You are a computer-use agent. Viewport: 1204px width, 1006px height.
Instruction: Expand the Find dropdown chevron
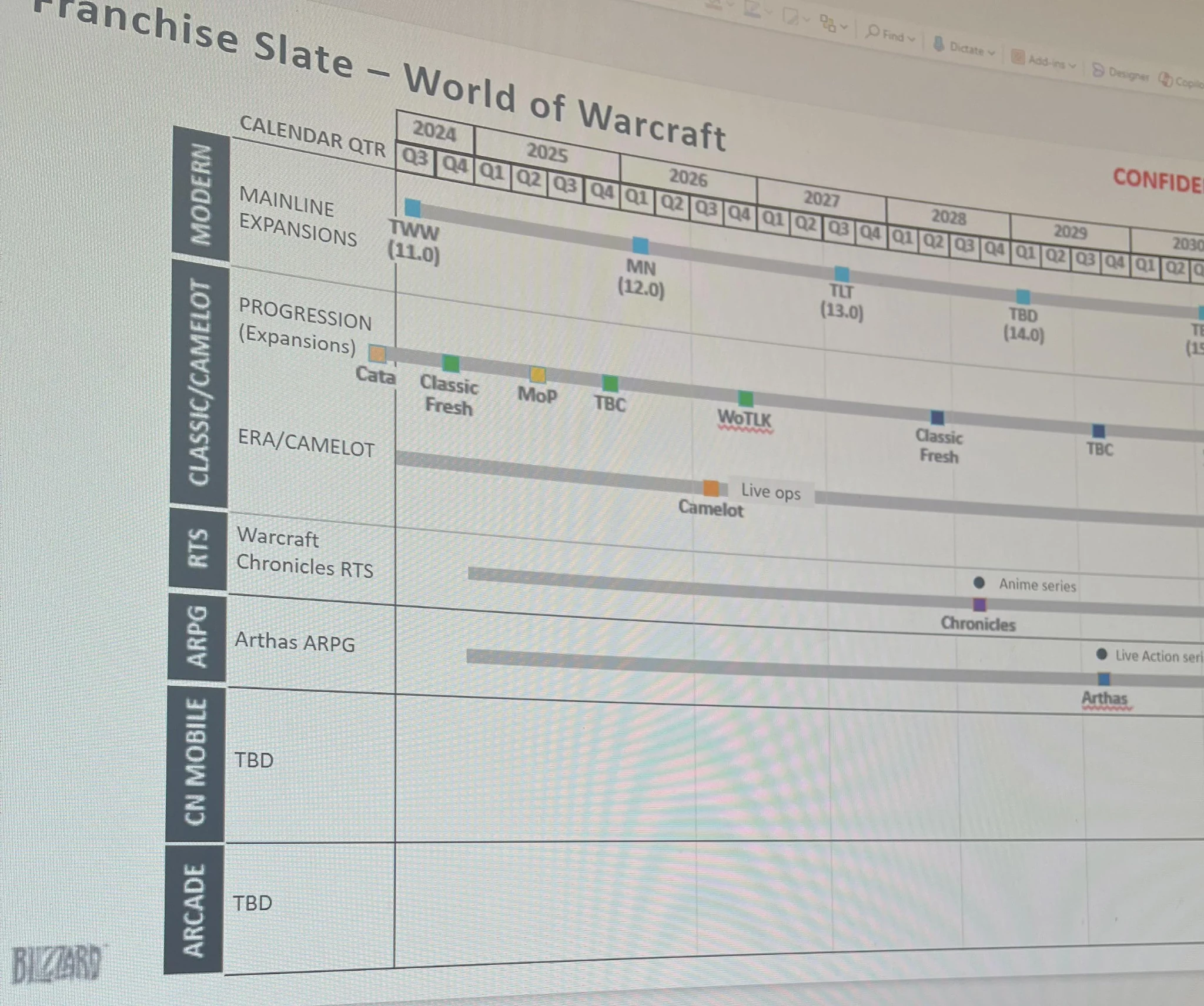click(x=911, y=39)
